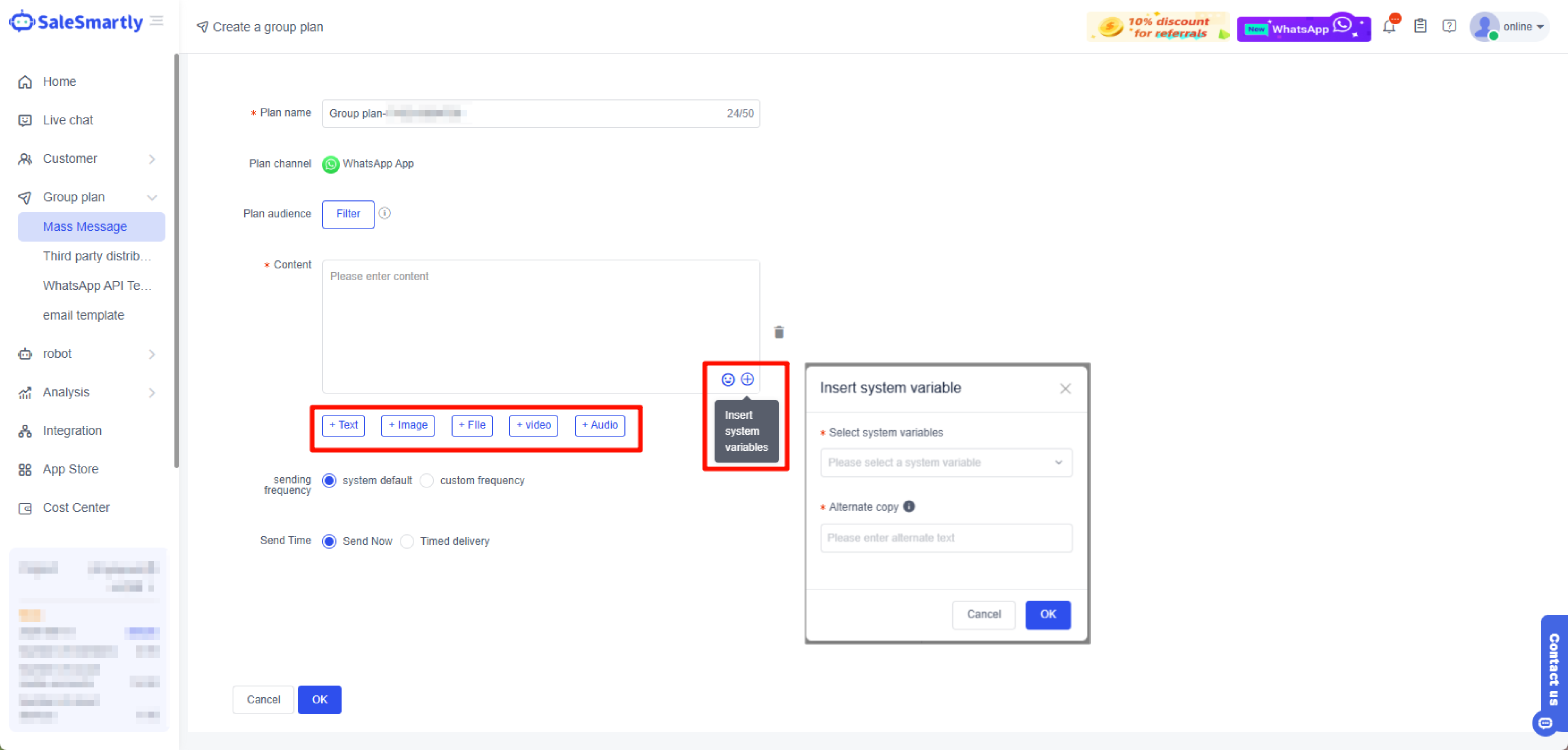The width and height of the screenshot is (1568, 750).
Task: Open the online status dropdown
Action: 1522,27
